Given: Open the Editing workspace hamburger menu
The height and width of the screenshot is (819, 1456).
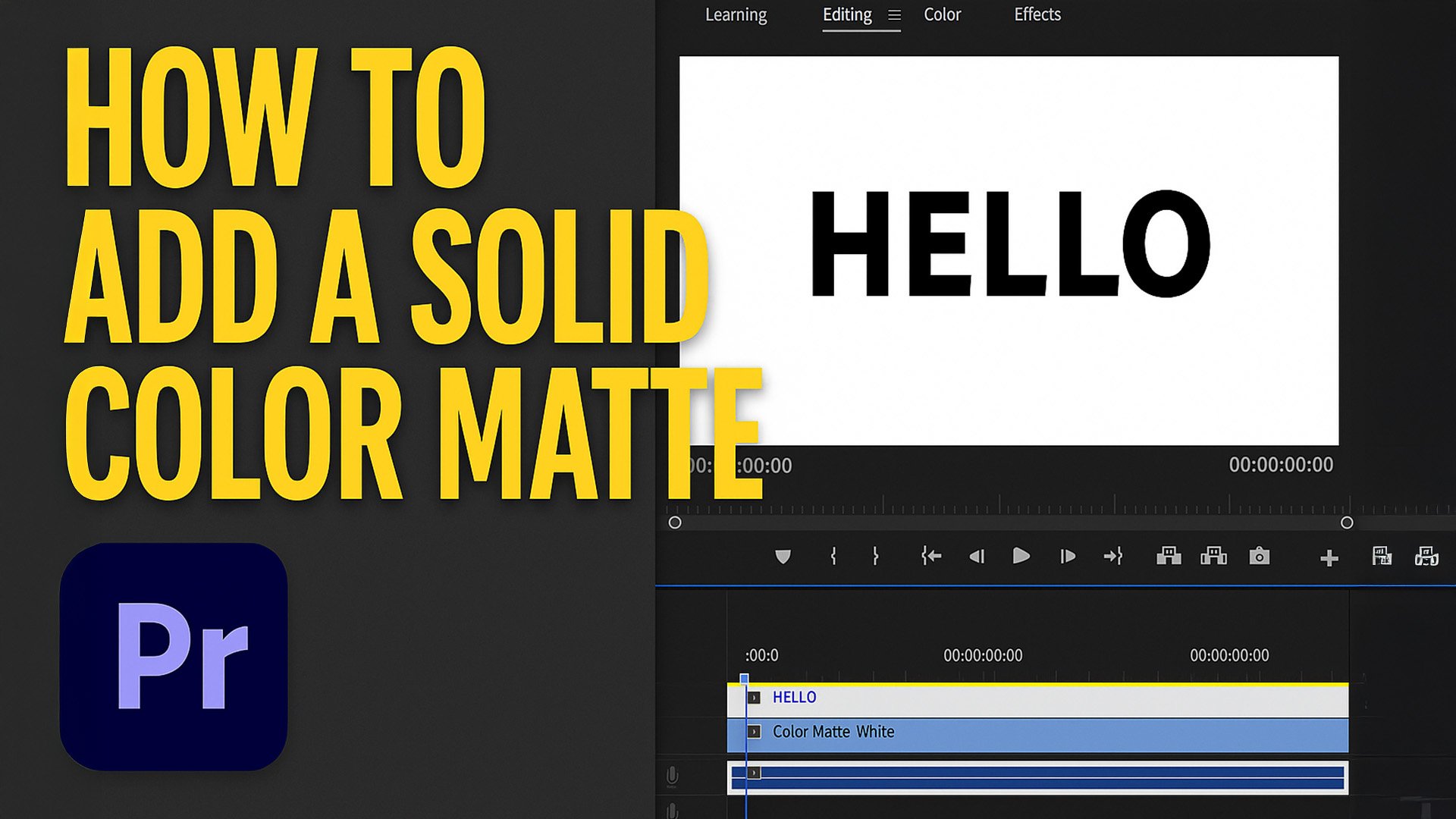Looking at the screenshot, I should (894, 15).
